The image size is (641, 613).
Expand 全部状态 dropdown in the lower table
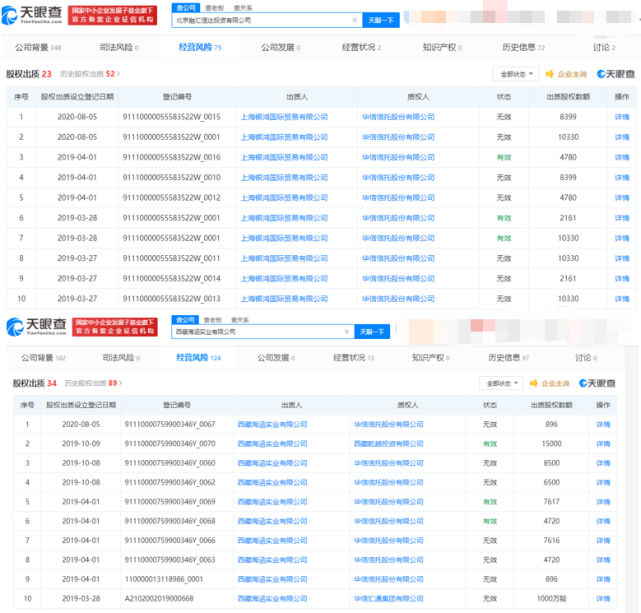point(501,383)
